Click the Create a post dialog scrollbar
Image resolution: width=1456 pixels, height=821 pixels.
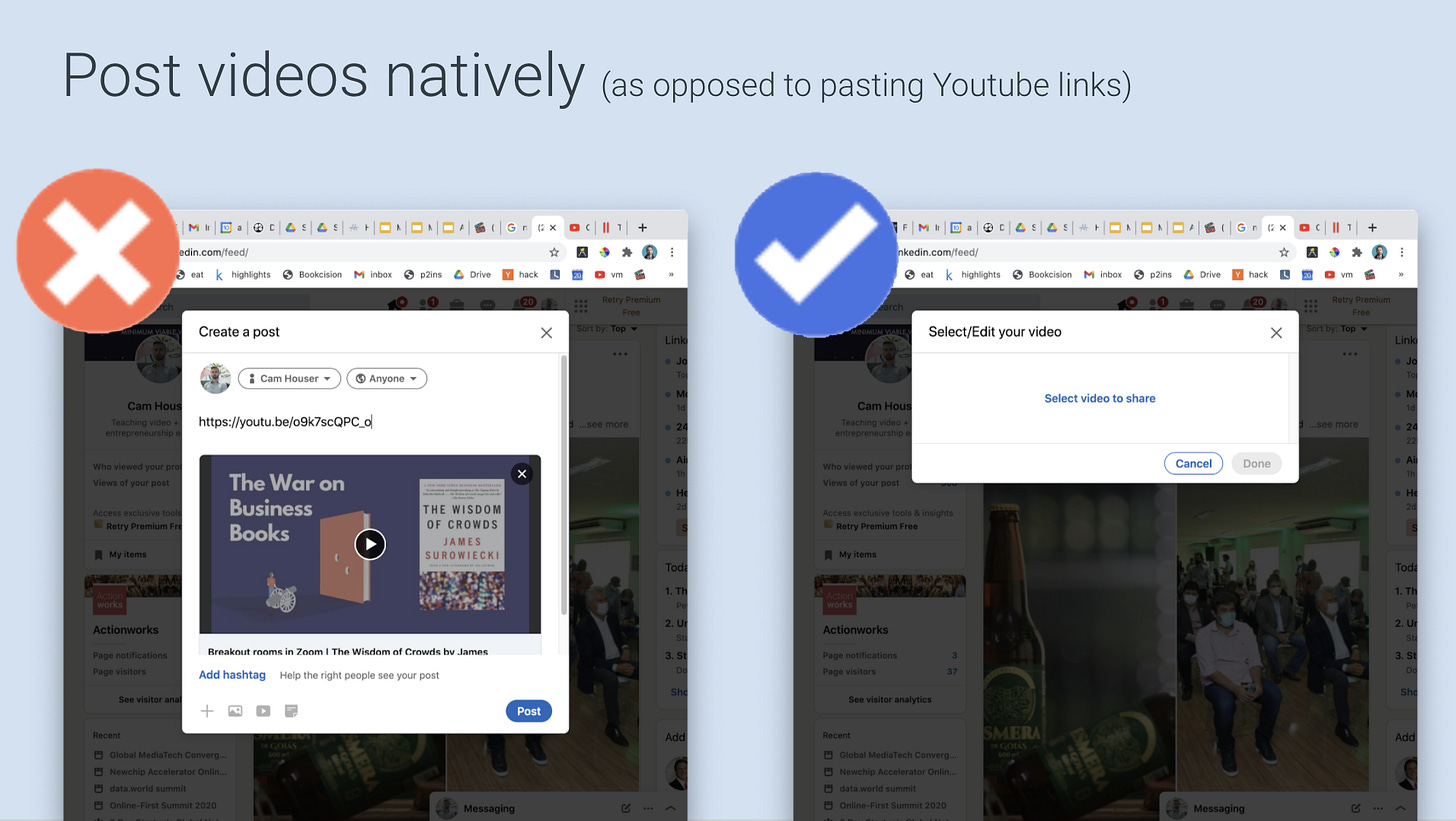564,485
